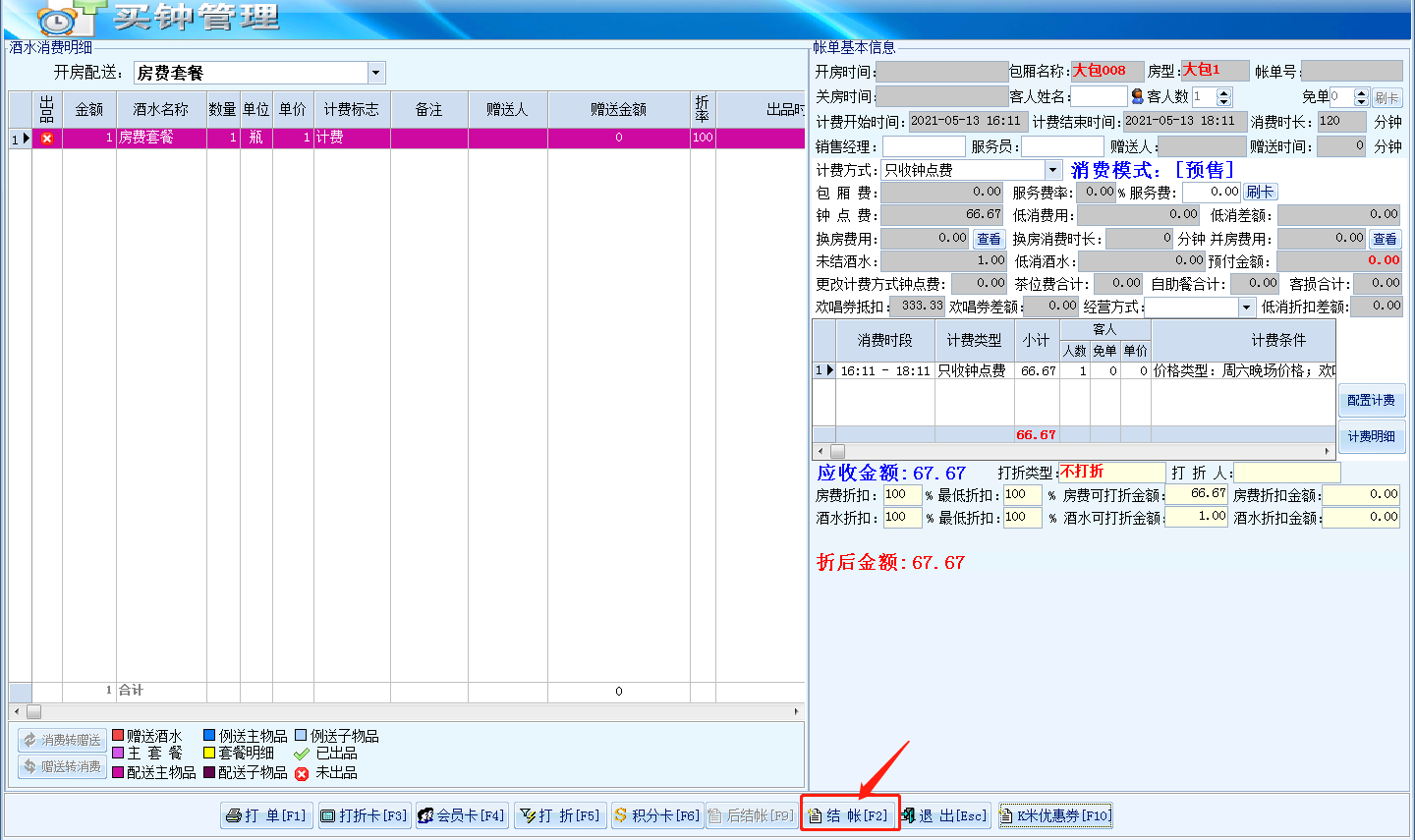
Task: Click the 配送子物品 dark purple swatch
Action: click(209, 773)
